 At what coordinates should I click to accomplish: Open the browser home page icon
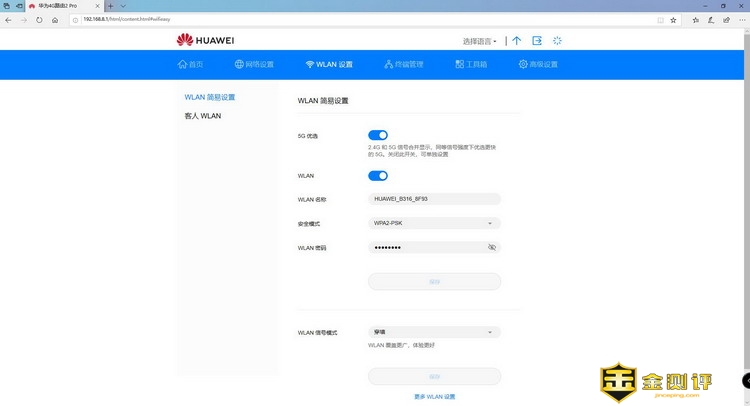coord(54,19)
